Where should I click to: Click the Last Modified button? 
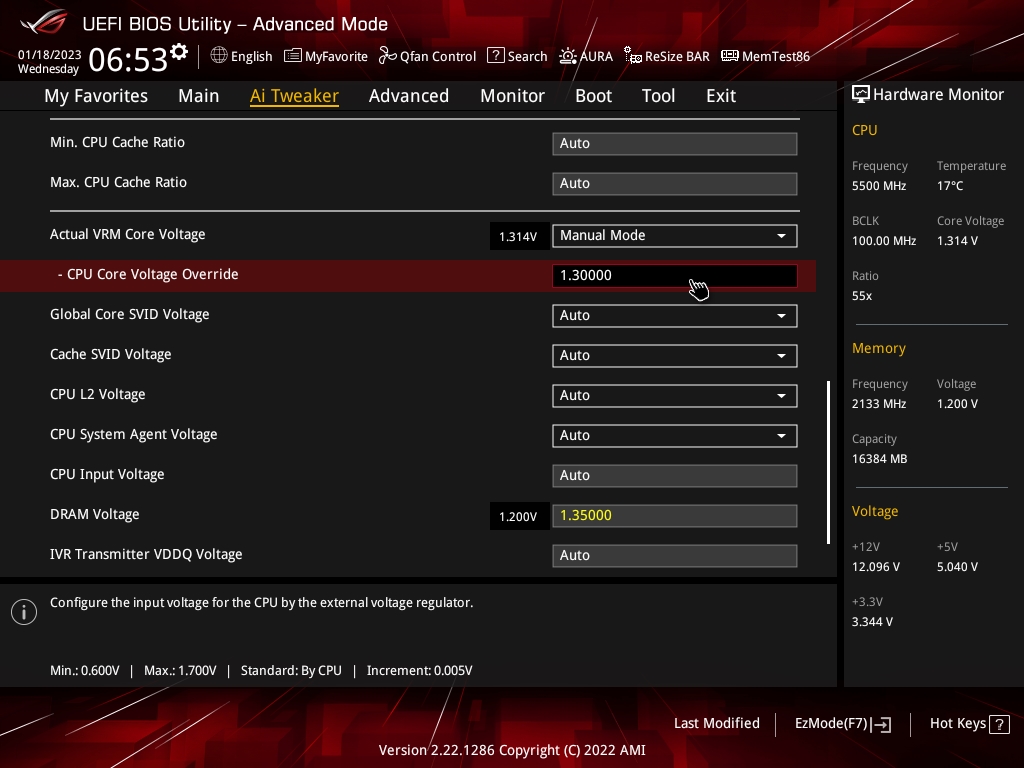tap(716, 723)
